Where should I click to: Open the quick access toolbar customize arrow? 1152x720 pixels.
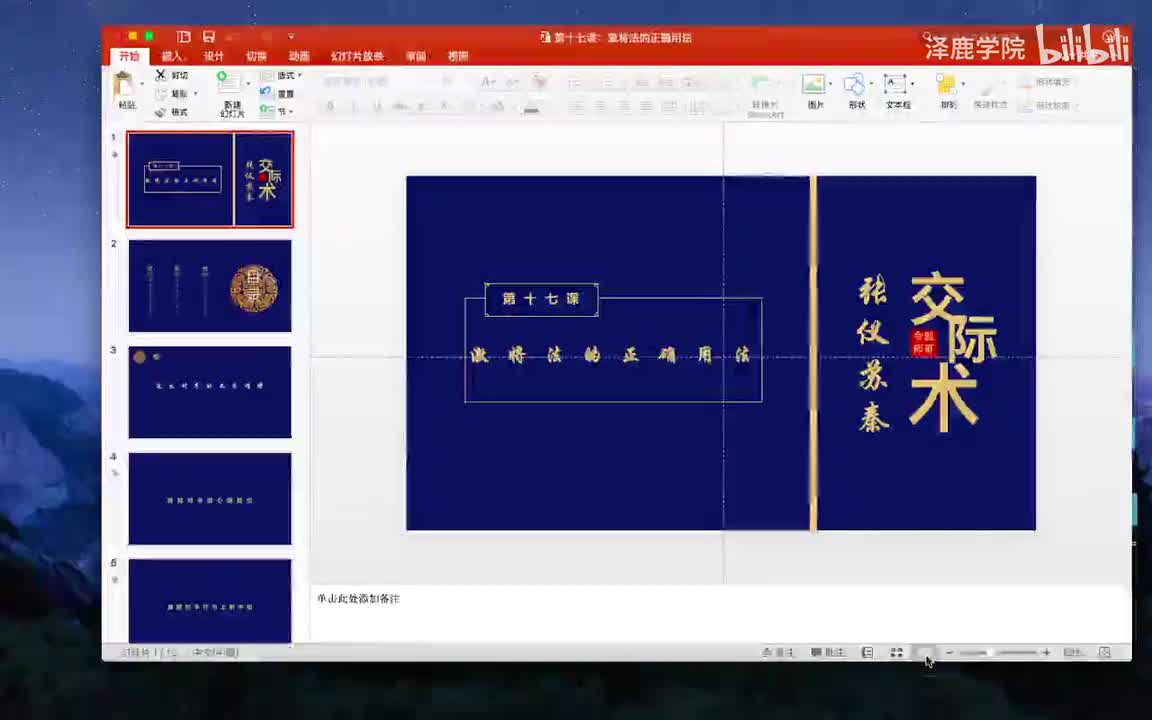(291, 36)
